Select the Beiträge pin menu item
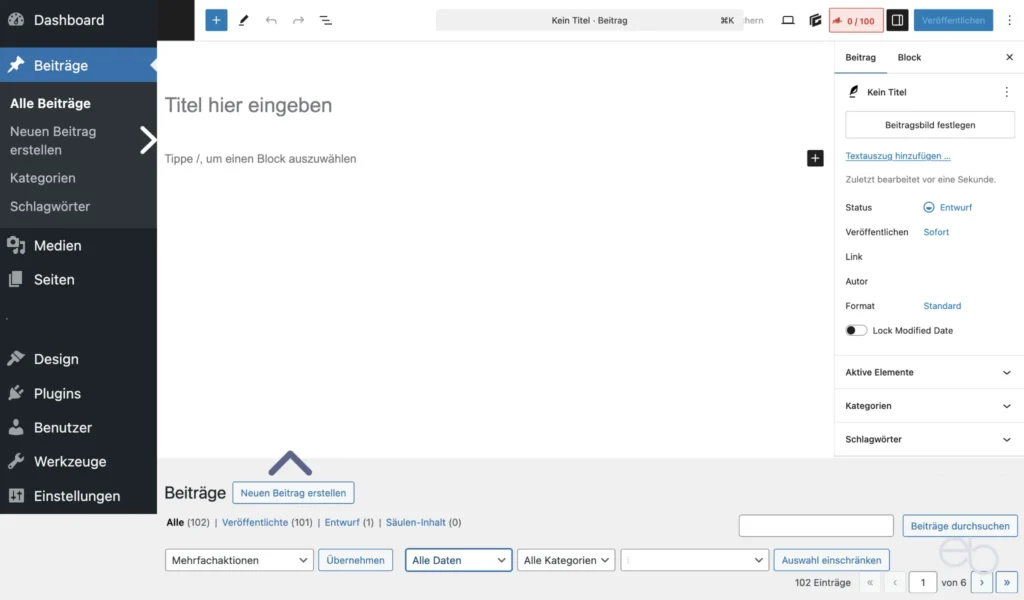This screenshot has height=600, width=1024. [x=78, y=65]
